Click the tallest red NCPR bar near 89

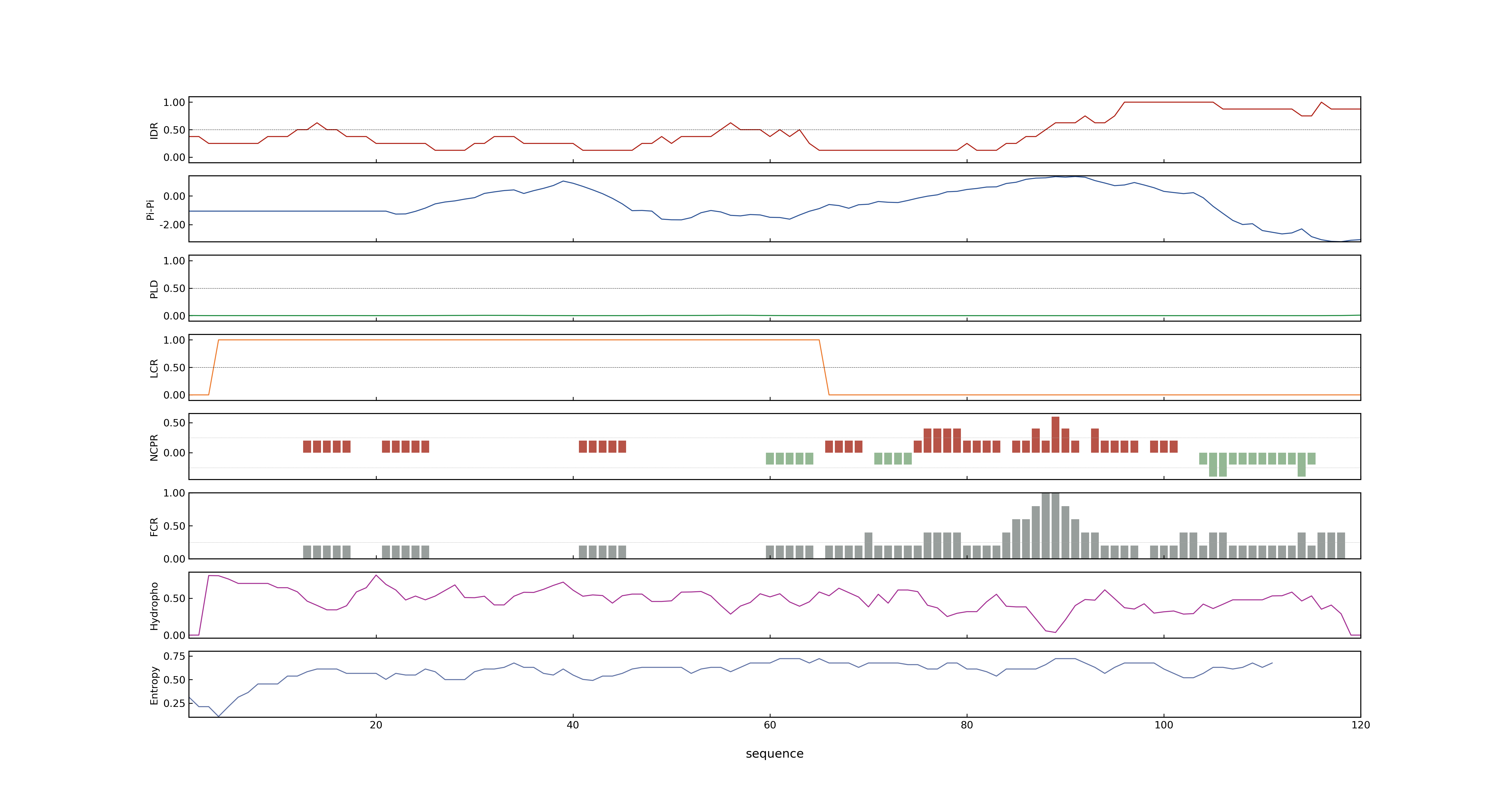point(1055,435)
